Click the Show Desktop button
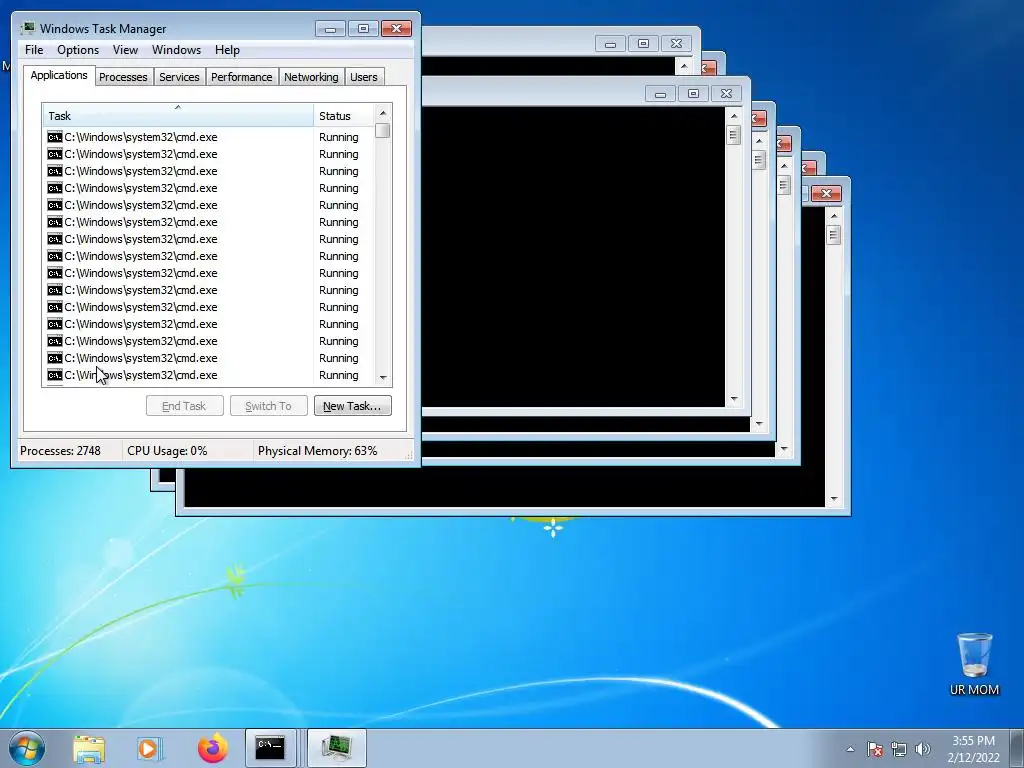Viewport: 1024px width, 768px height. click(x=1018, y=748)
